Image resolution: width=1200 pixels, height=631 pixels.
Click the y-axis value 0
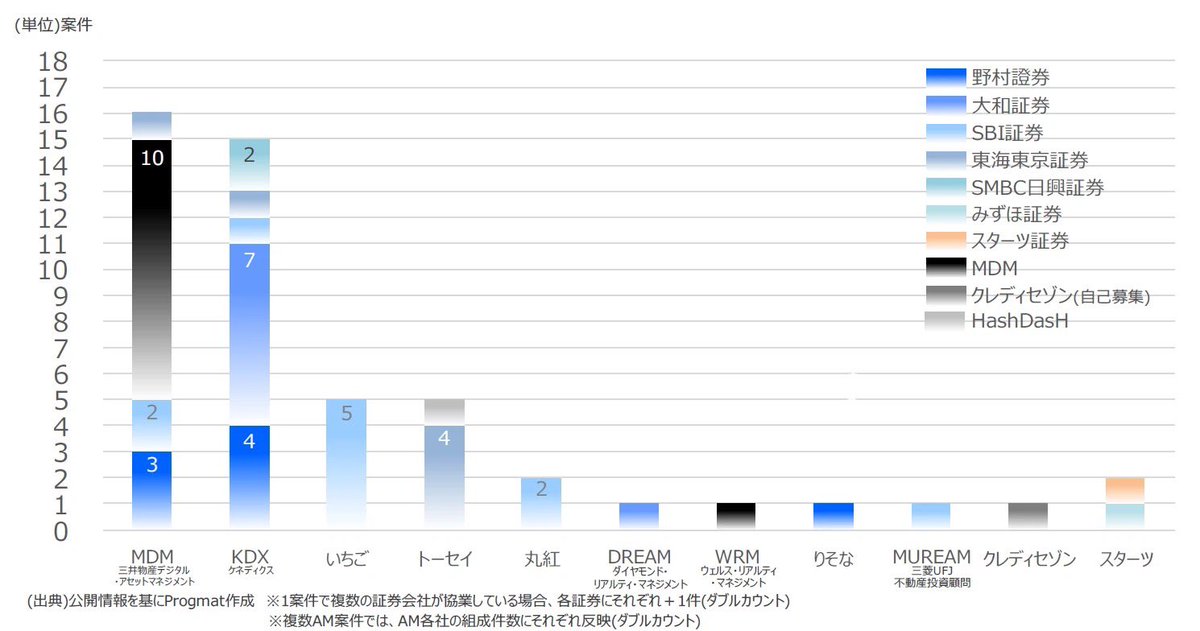59,531
